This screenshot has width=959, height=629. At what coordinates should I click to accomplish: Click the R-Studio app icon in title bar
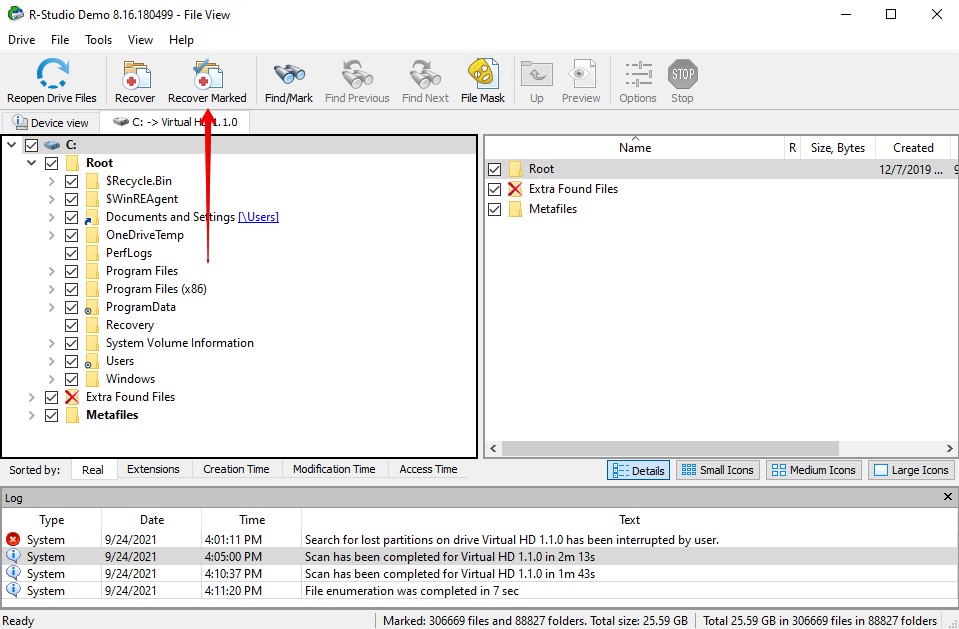[x=15, y=13]
